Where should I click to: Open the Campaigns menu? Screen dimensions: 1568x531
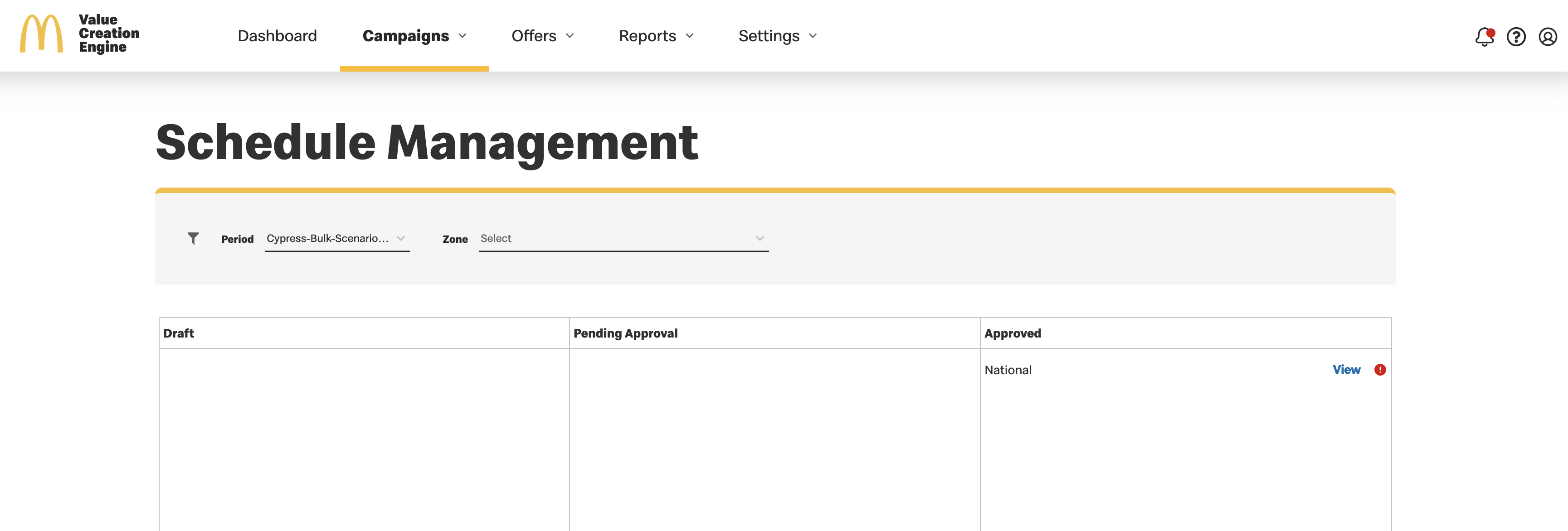click(x=414, y=36)
